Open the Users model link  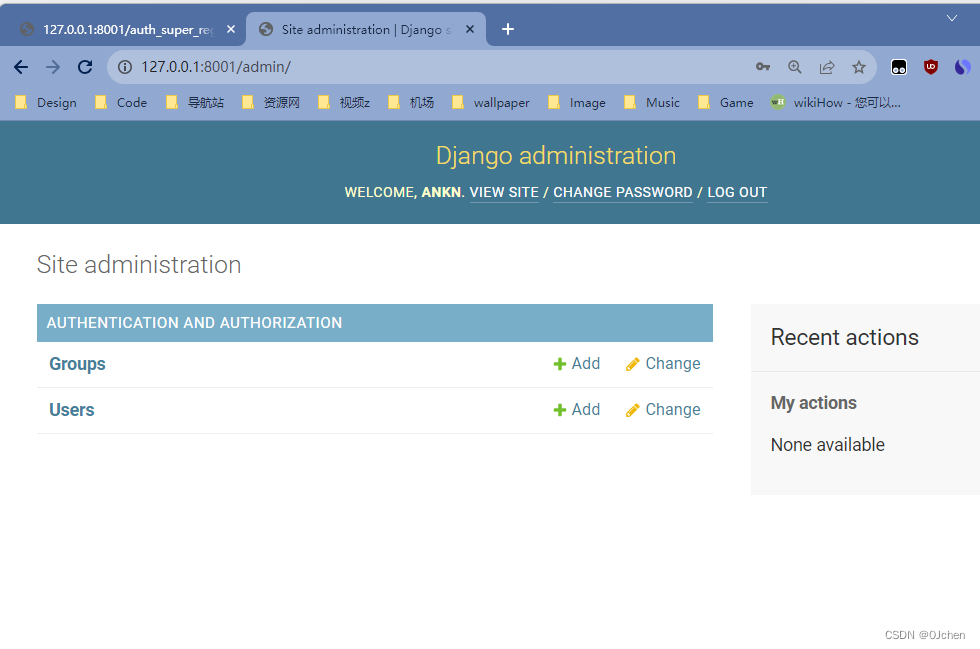click(72, 410)
